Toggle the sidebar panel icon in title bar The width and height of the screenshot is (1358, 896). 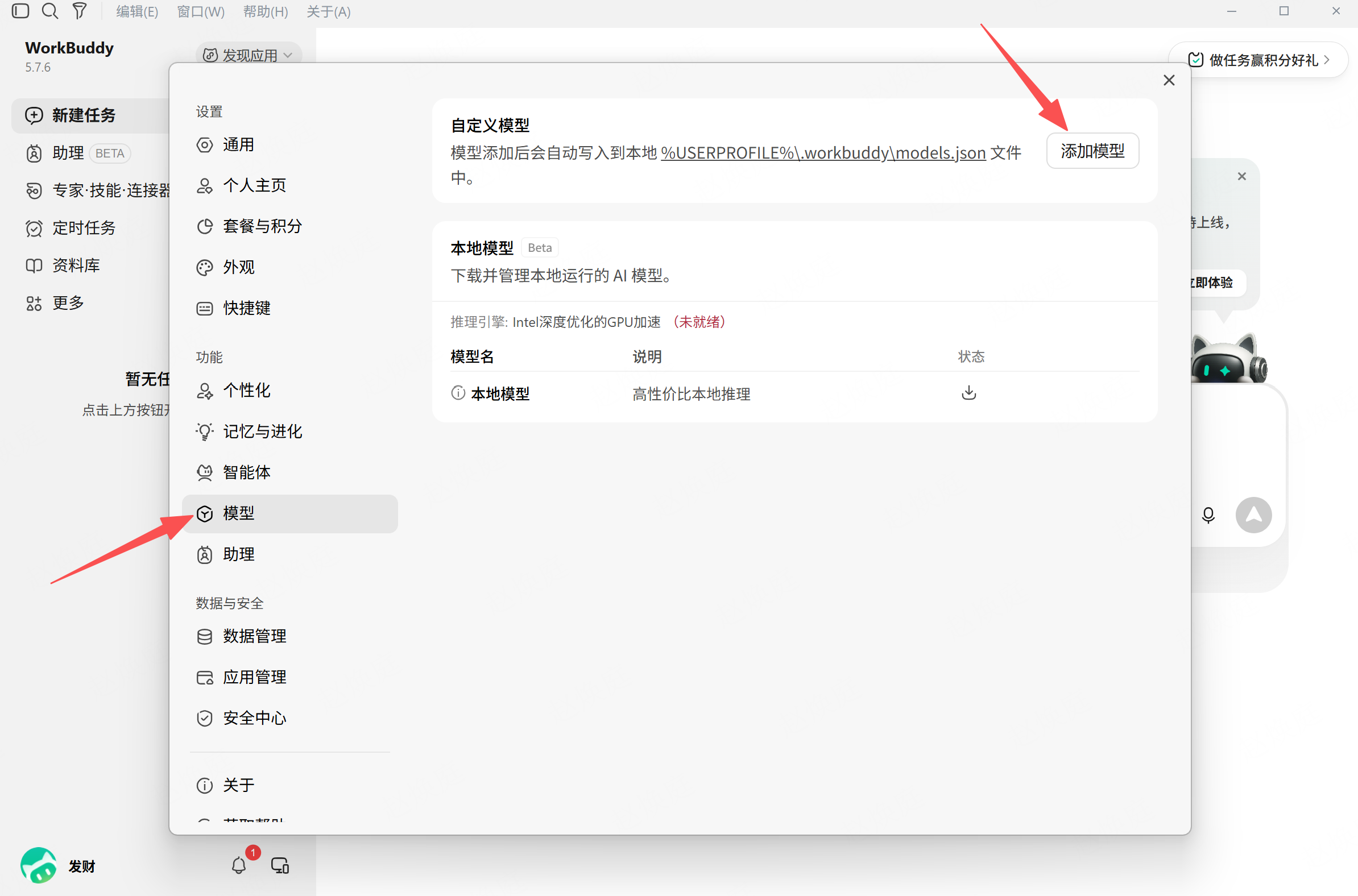click(20, 11)
